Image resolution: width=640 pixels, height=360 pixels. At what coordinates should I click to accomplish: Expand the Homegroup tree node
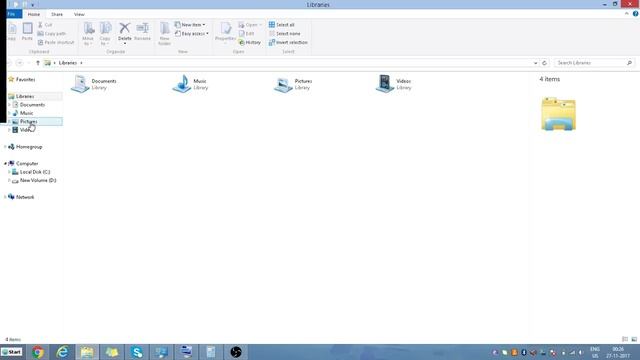pyautogui.click(x=5, y=147)
